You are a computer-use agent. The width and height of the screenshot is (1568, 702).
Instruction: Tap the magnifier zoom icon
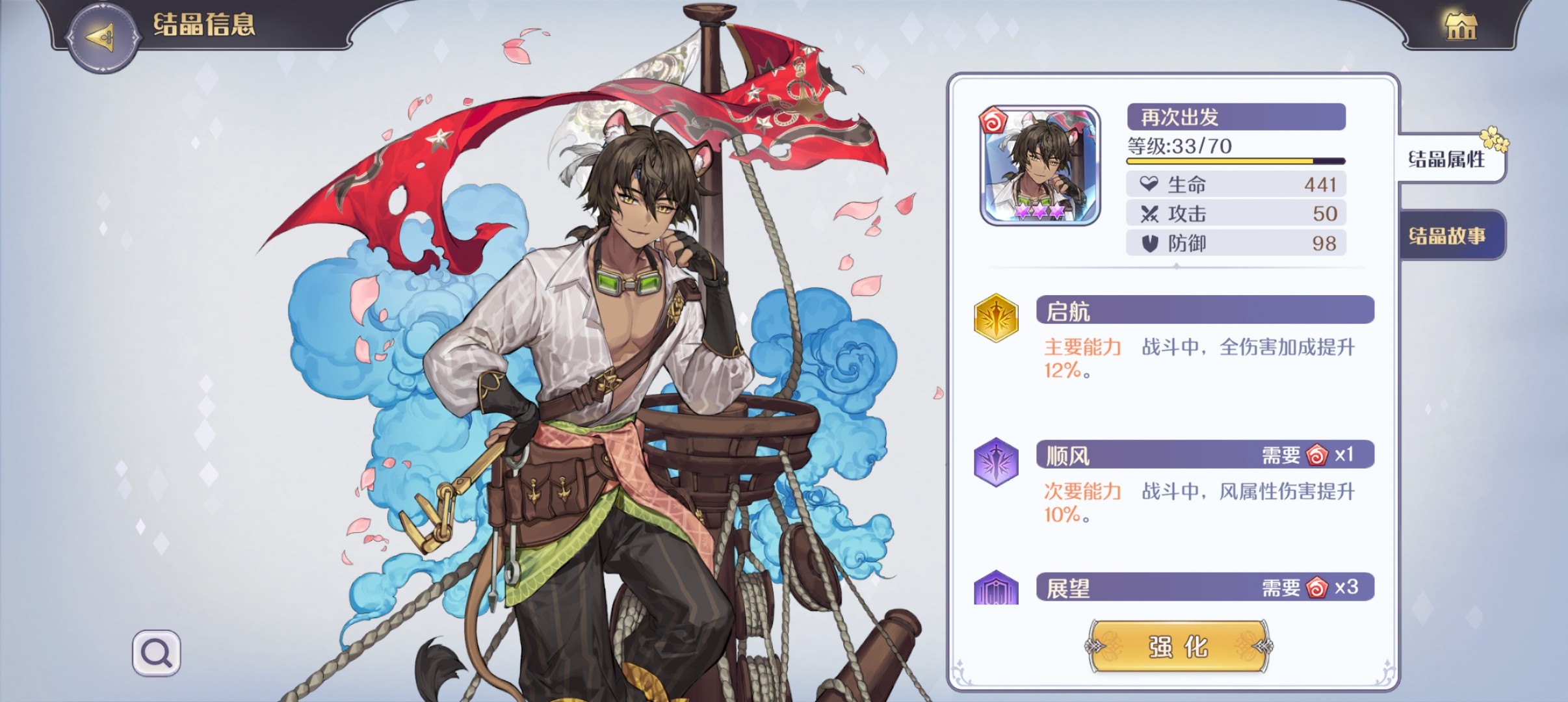[157, 653]
